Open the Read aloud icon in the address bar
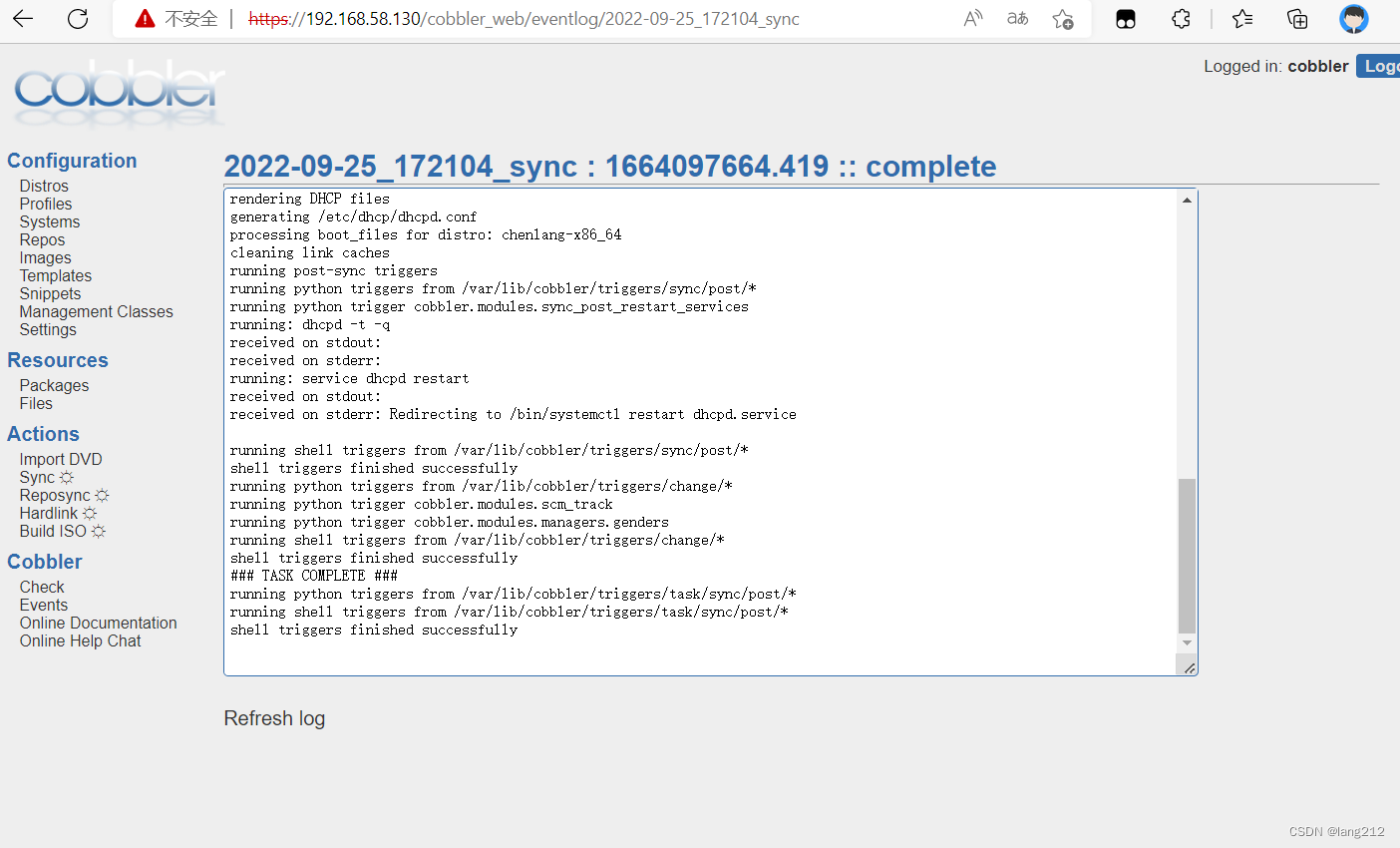Screen dimensions: 1400x848 click(973, 19)
